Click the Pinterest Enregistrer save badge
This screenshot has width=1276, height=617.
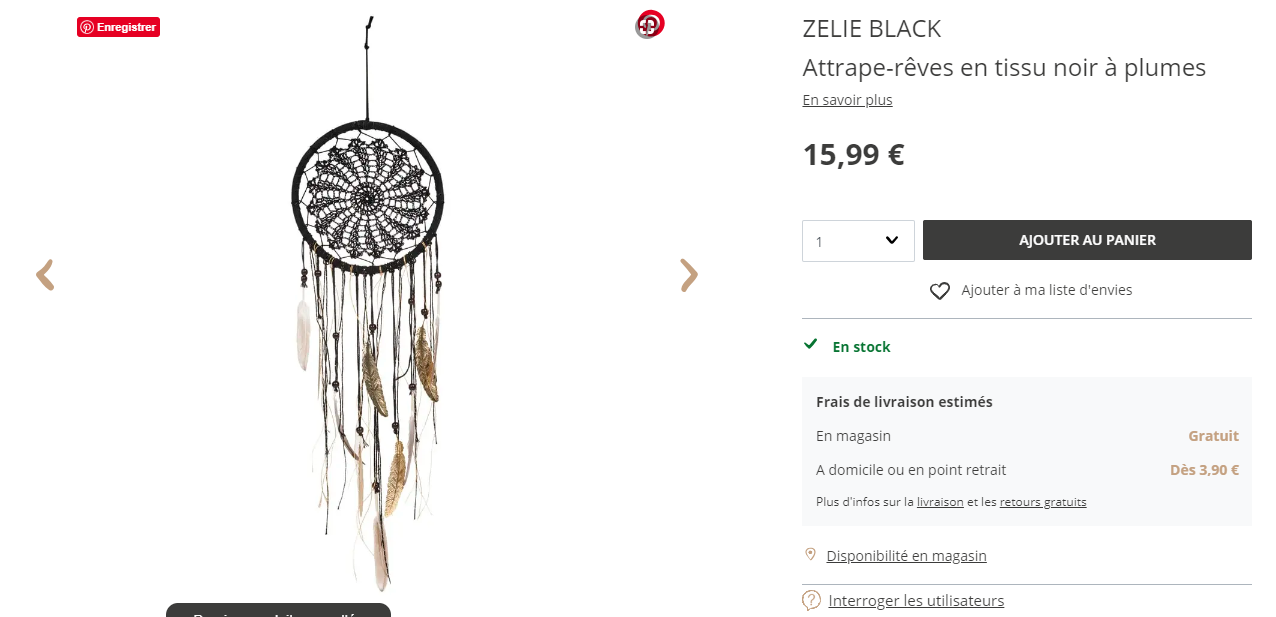(x=118, y=27)
